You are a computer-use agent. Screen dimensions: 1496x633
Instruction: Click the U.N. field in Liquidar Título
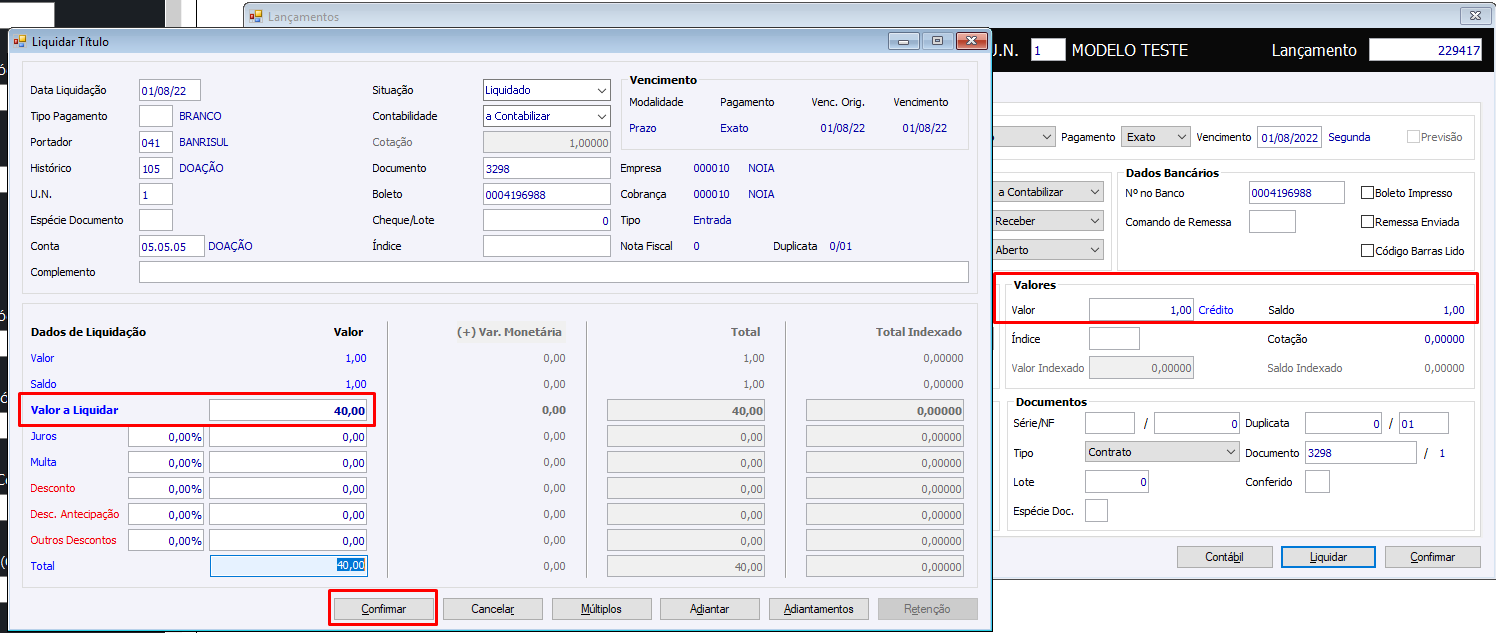click(156, 194)
